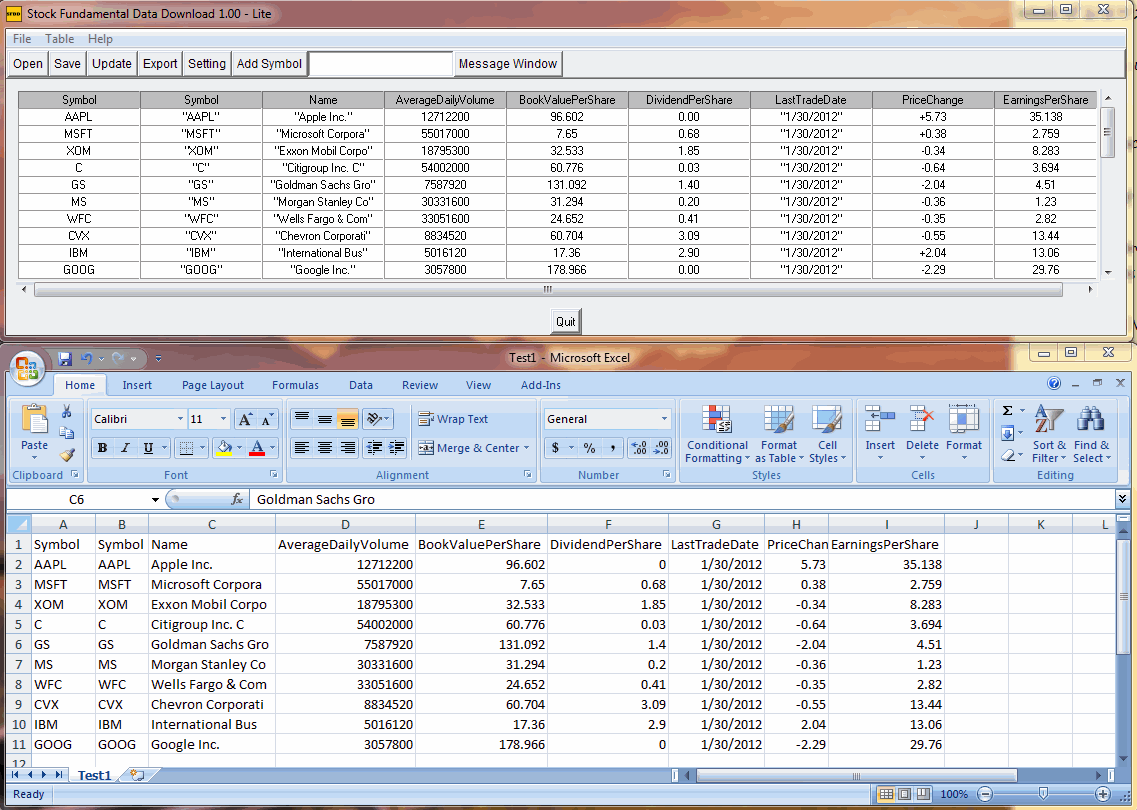Click Setting button in Stock Fundamental window
1137x810 pixels.
pos(207,64)
